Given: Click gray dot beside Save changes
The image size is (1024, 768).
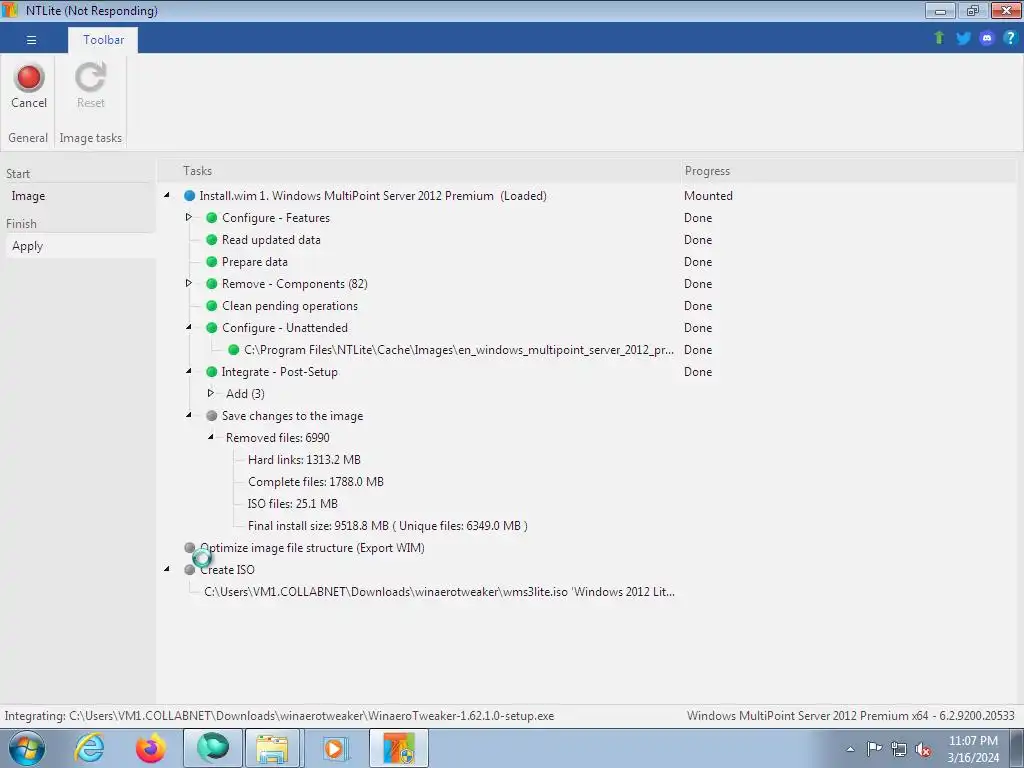Looking at the screenshot, I should [x=212, y=415].
